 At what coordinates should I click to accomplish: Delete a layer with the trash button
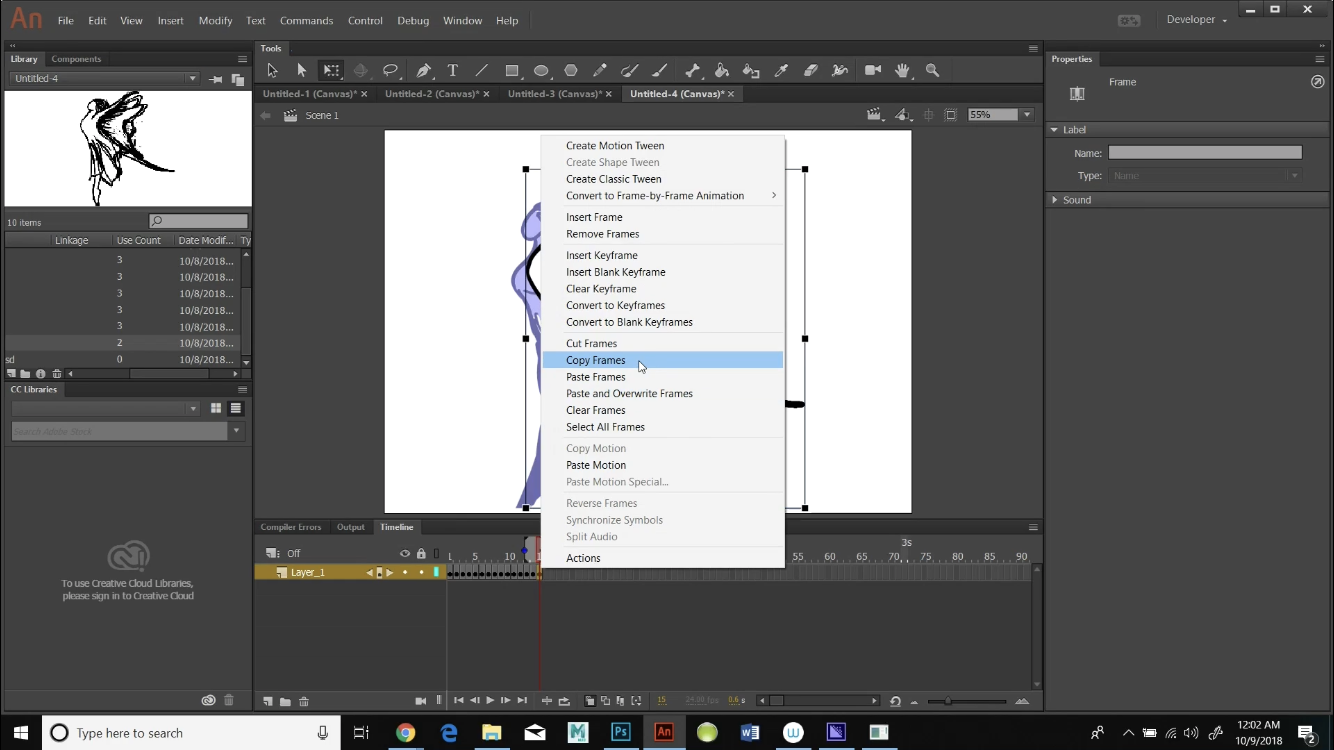(x=305, y=701)
